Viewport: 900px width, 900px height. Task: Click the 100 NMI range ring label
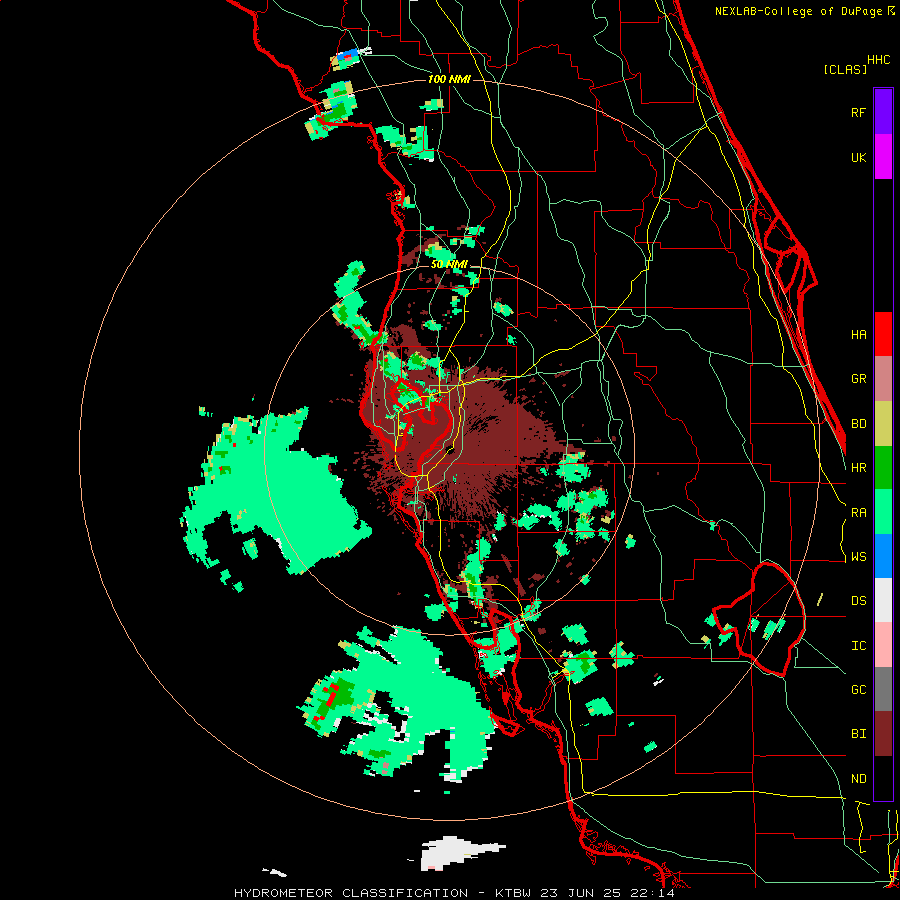[x=449, y=79]
